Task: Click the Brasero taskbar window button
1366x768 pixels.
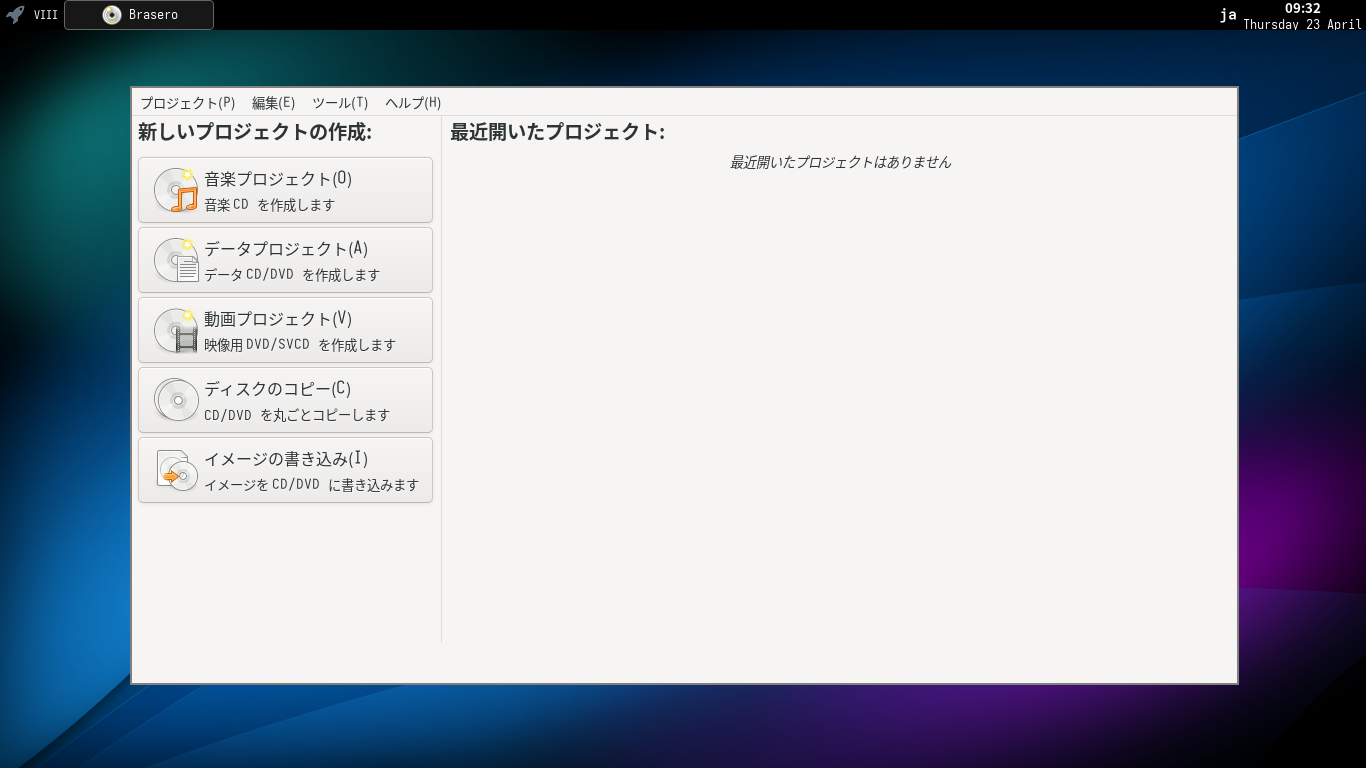Action: (x=139, y=15)
